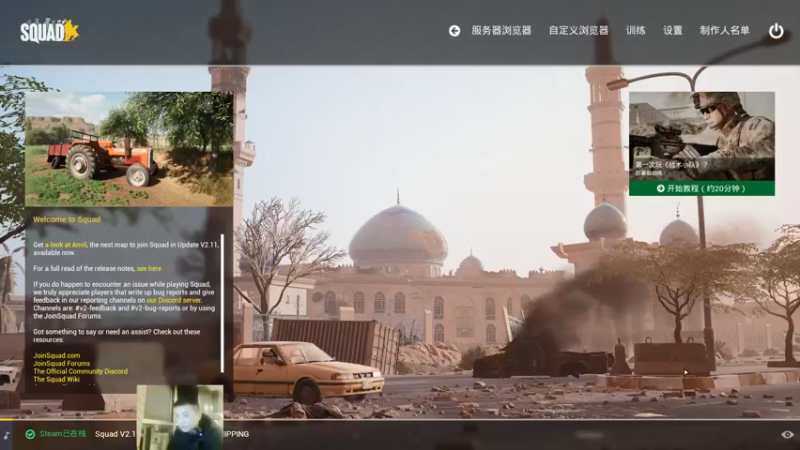
Task: Click the back arrow icon
Action: tap(454, 31)
